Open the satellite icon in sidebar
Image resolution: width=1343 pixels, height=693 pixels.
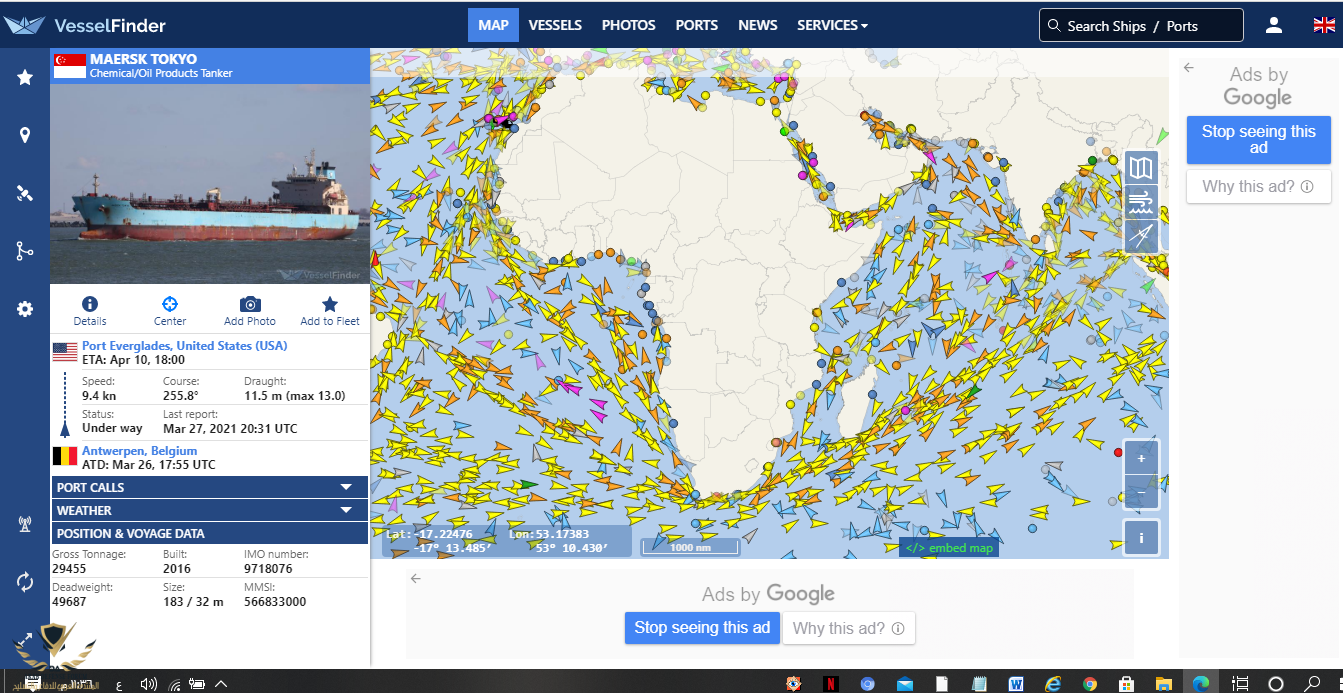25,193
